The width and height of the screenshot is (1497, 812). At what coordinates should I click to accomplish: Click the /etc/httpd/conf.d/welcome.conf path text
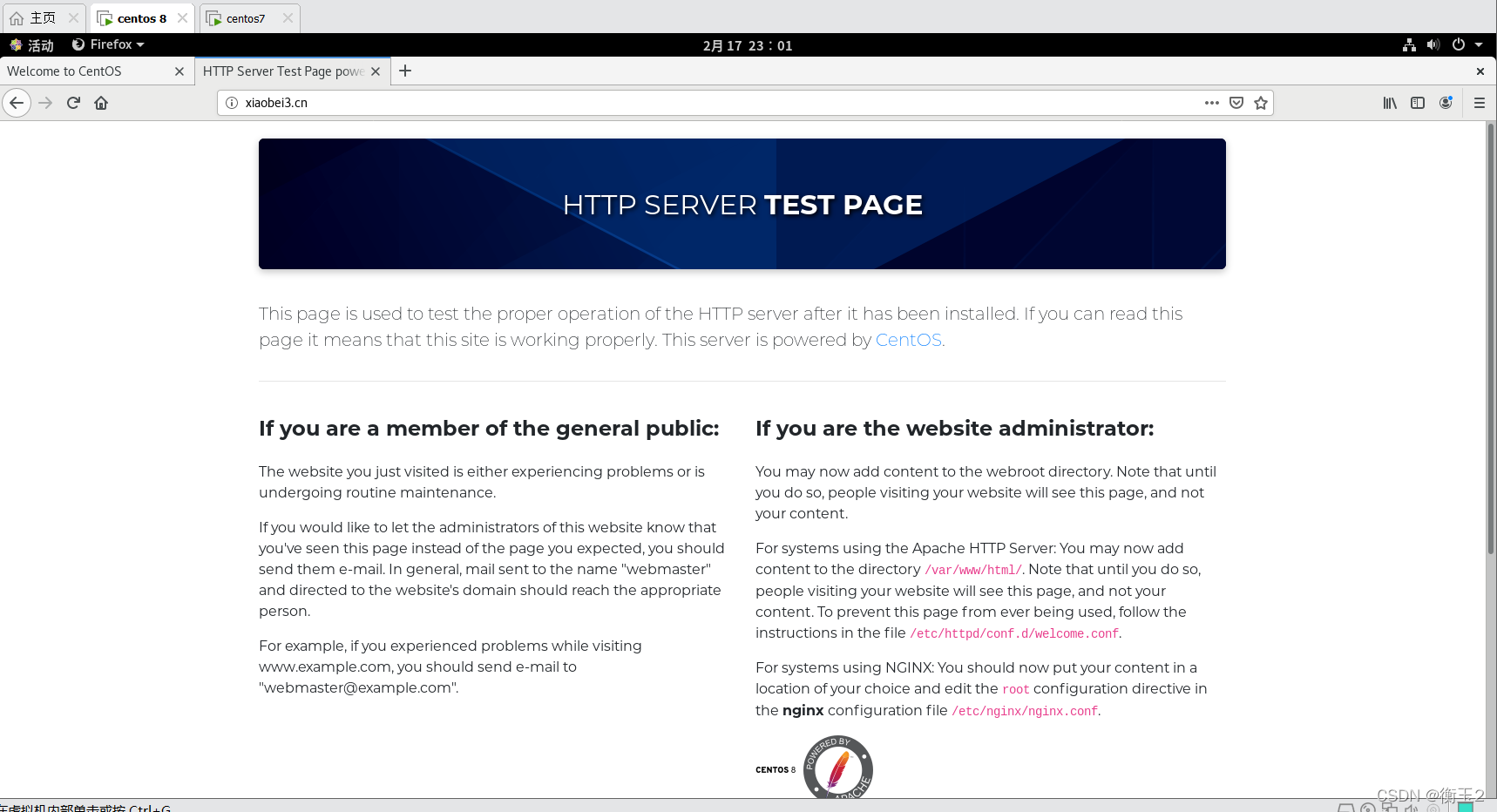click(1014, 634)
